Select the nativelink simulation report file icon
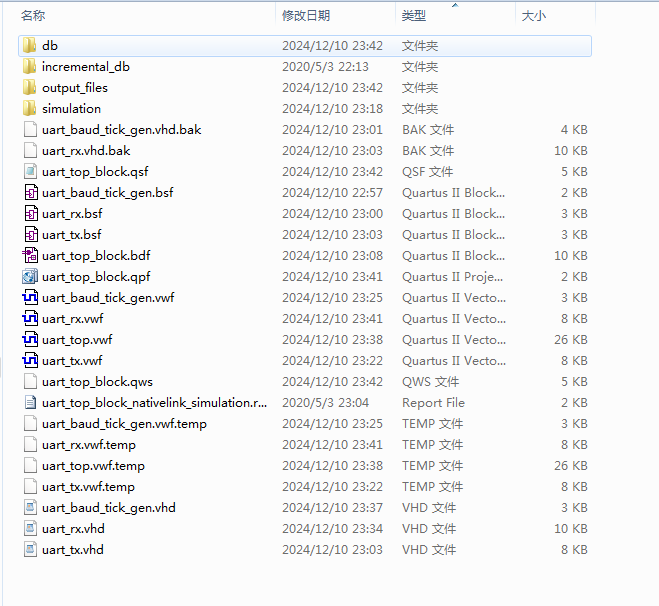Image resolution: width=659 pixels, height=606 pixels. pyautogui.click(x=30, y=403)
